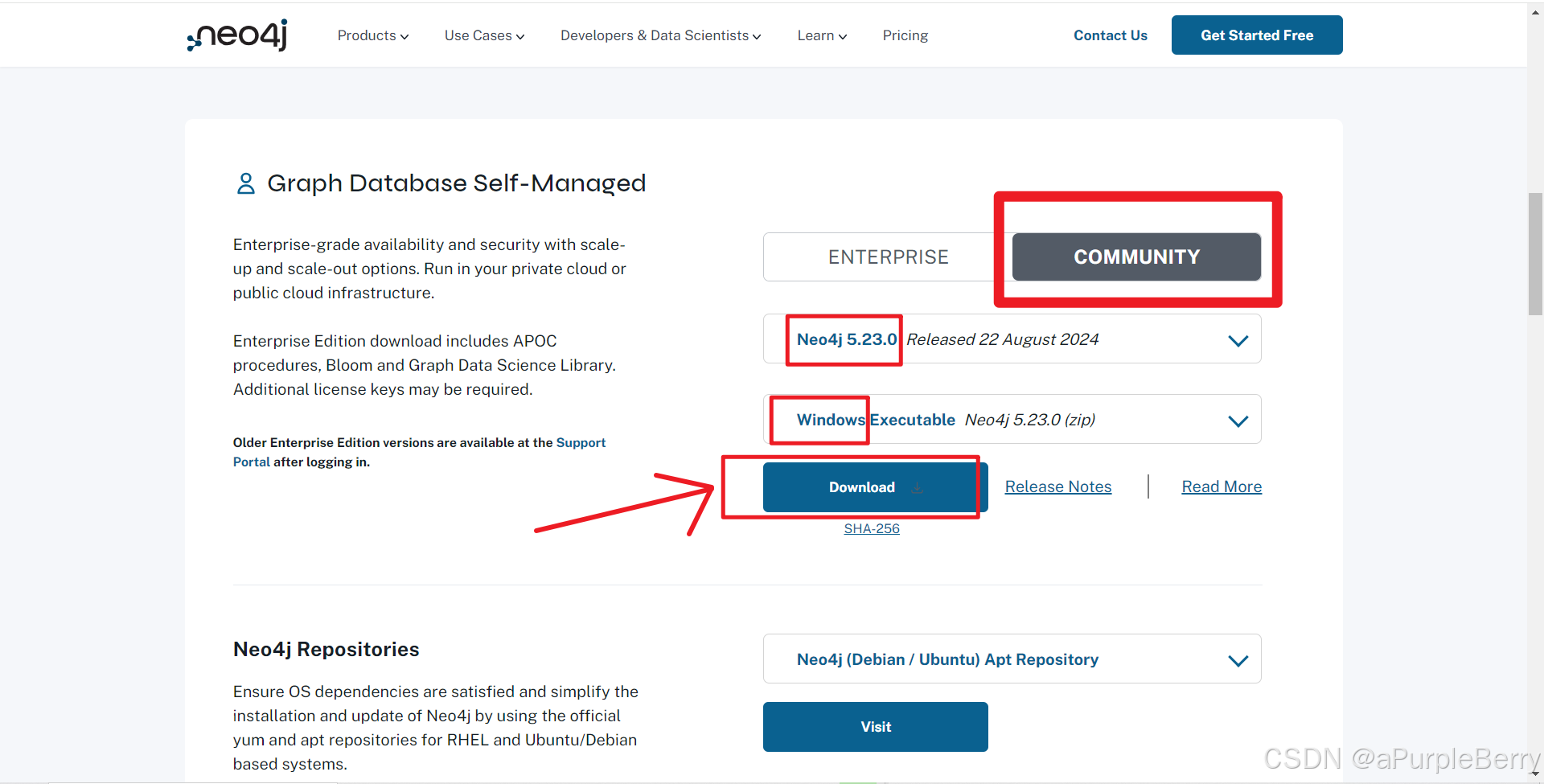The image size is (1544, 784).
Task: Open the Learn menu
Action: click(x=822, y=35)
